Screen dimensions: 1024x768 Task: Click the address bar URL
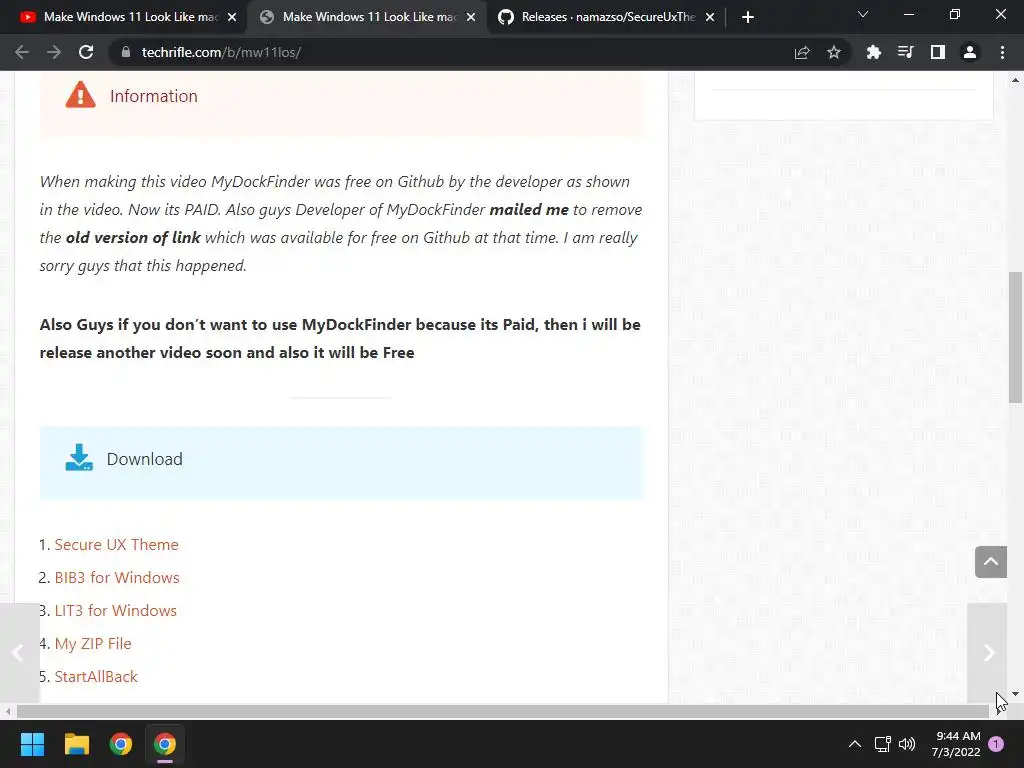pos(221,52)
